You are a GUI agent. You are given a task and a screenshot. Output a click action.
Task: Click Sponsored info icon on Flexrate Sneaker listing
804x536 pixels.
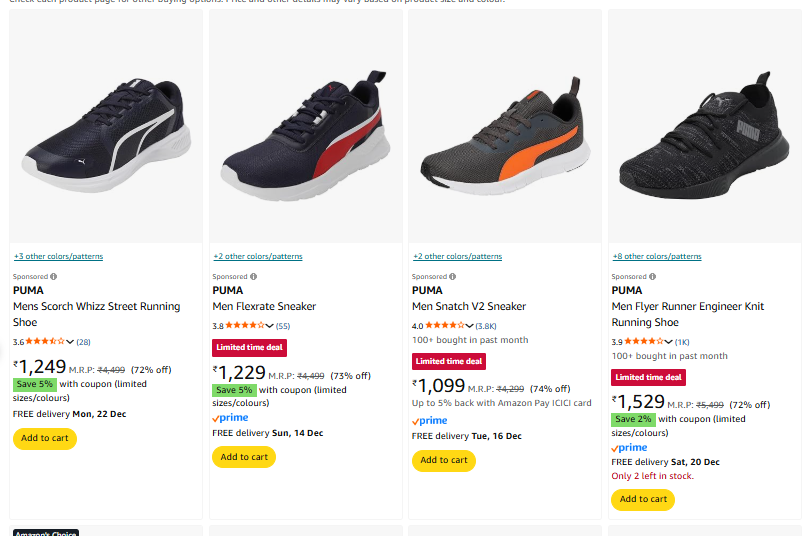click(x=254, y=277)
